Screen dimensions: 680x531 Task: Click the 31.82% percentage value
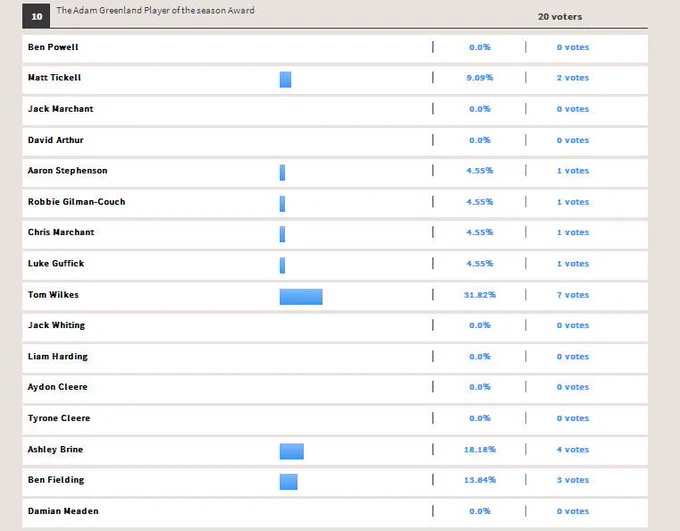point(480,295)
